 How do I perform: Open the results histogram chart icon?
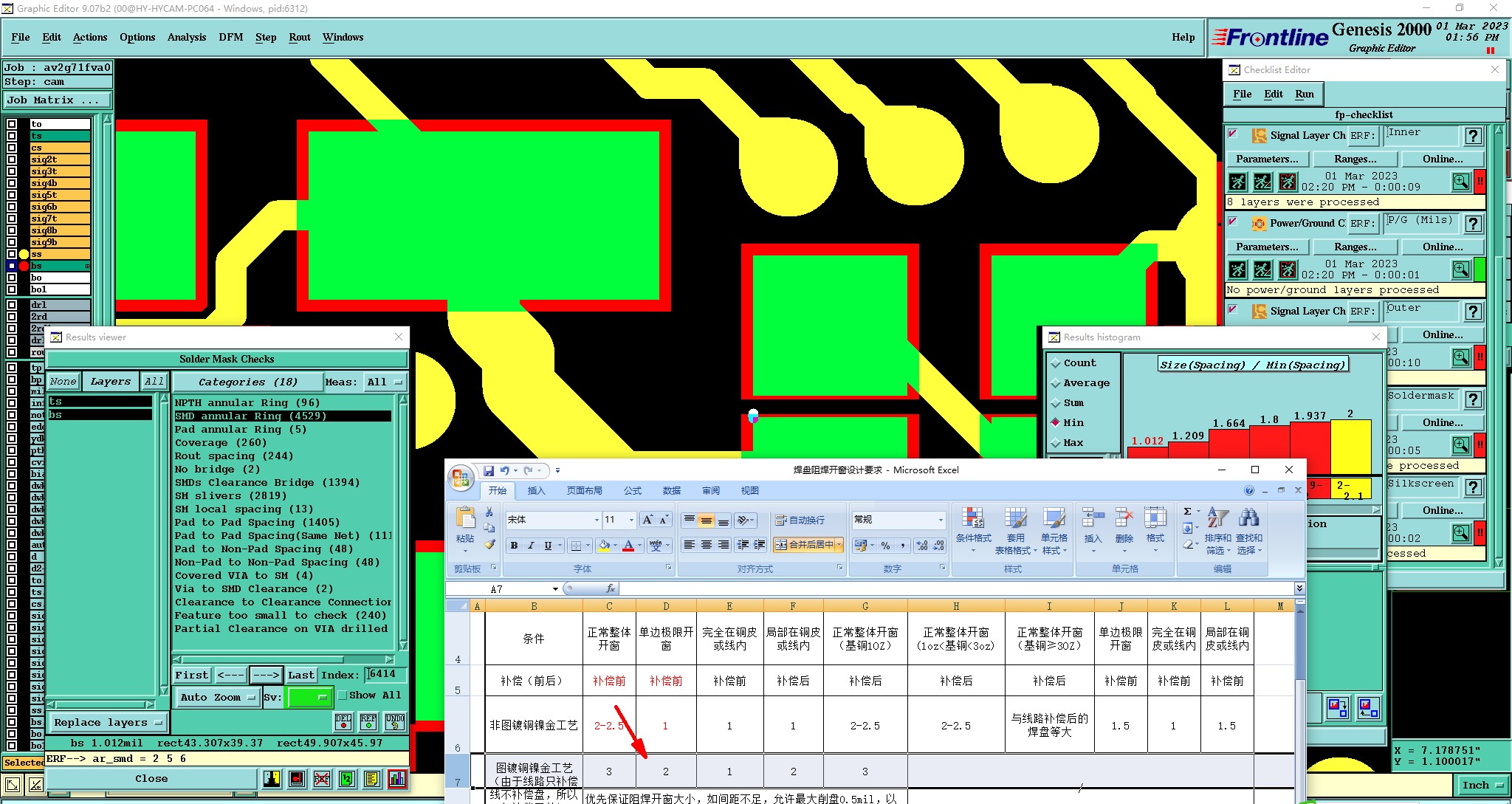point(397,779)
